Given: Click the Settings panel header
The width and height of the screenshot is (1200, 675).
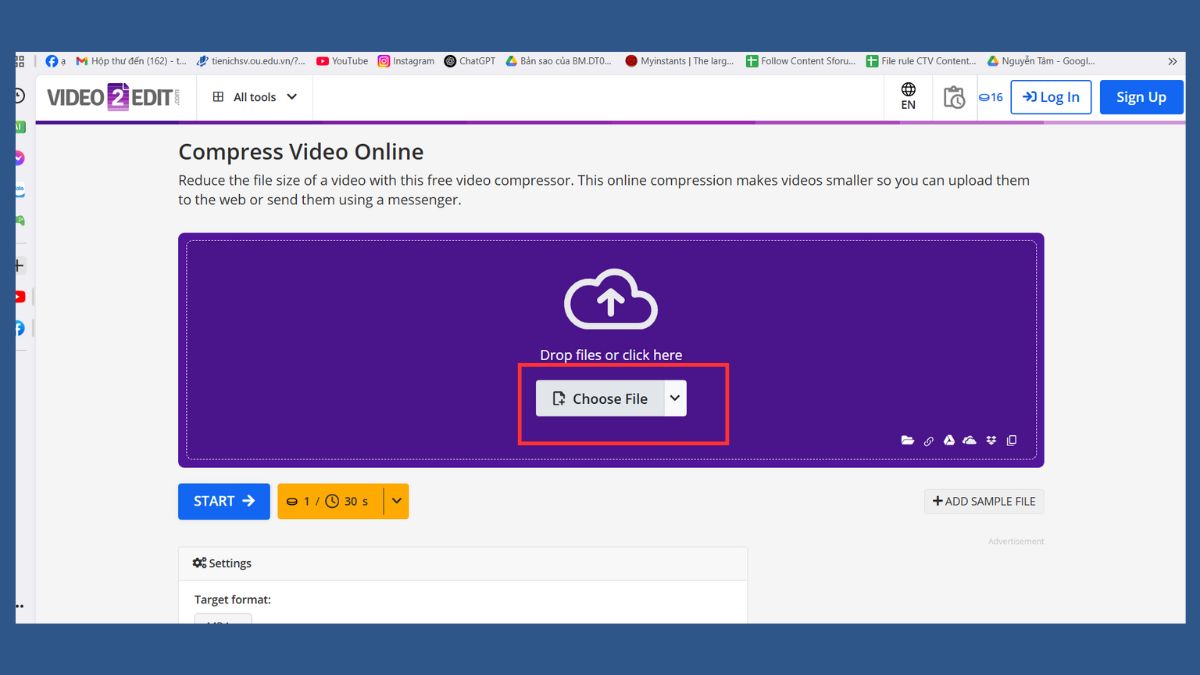Looking at the screenshot, I should pyautogui.click(x=463, y=563).
